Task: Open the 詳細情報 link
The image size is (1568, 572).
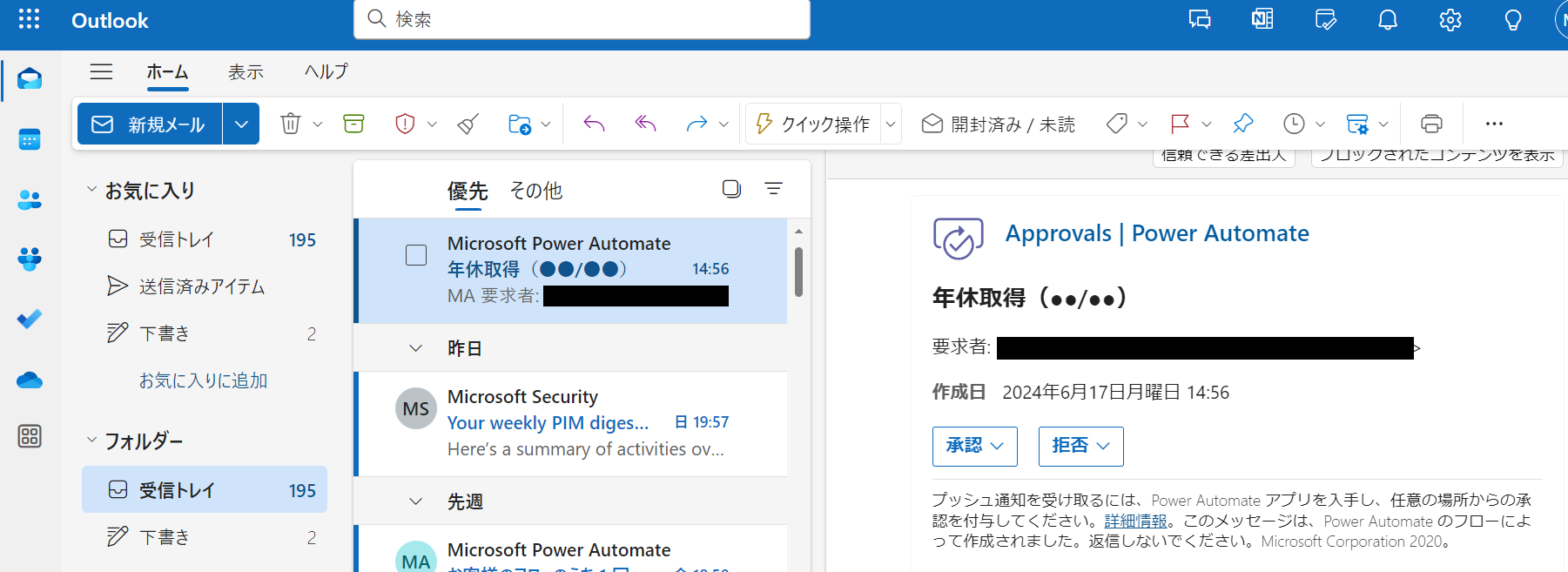Action: (1135, 521)
